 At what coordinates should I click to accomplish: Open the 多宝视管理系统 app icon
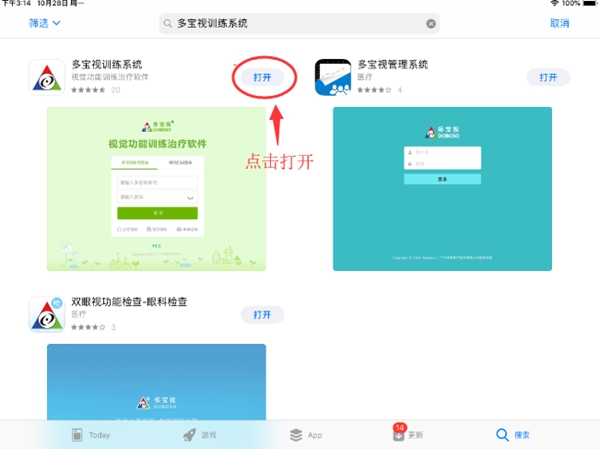click(333, 77)
